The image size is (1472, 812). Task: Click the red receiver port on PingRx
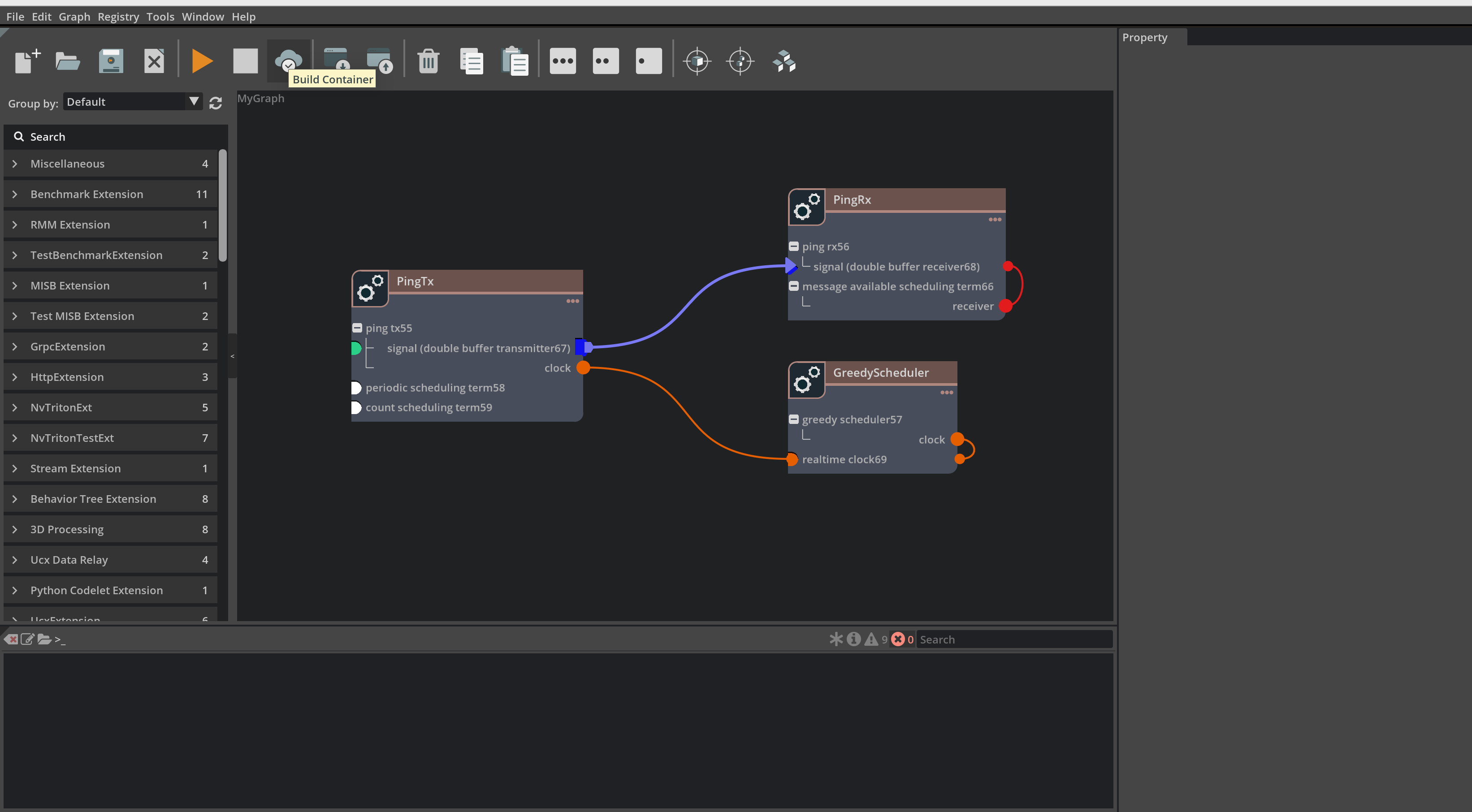1006,306
